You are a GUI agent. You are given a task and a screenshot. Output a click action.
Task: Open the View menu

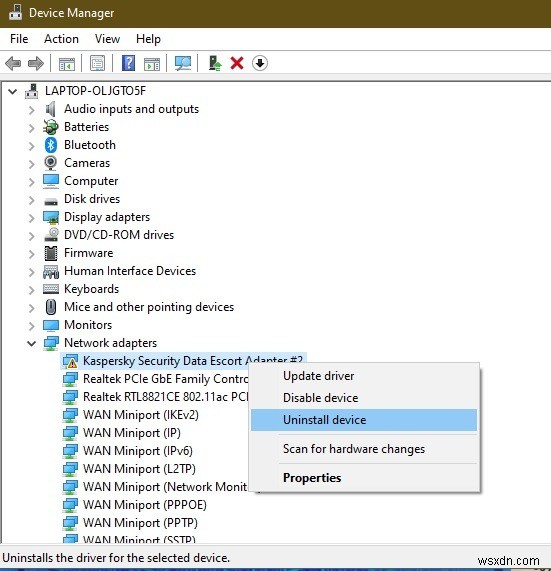[x=107, y=39]
